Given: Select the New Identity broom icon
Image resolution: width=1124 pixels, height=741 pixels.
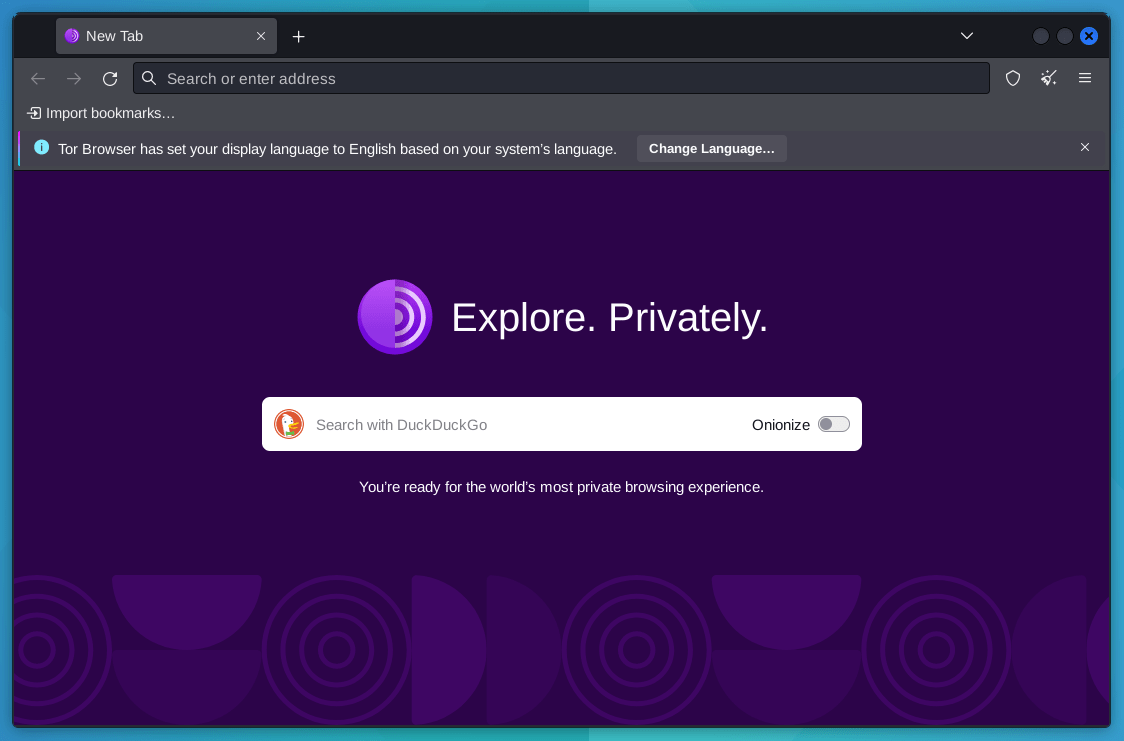Looking at the screenshot, I should pos(1049,78).
